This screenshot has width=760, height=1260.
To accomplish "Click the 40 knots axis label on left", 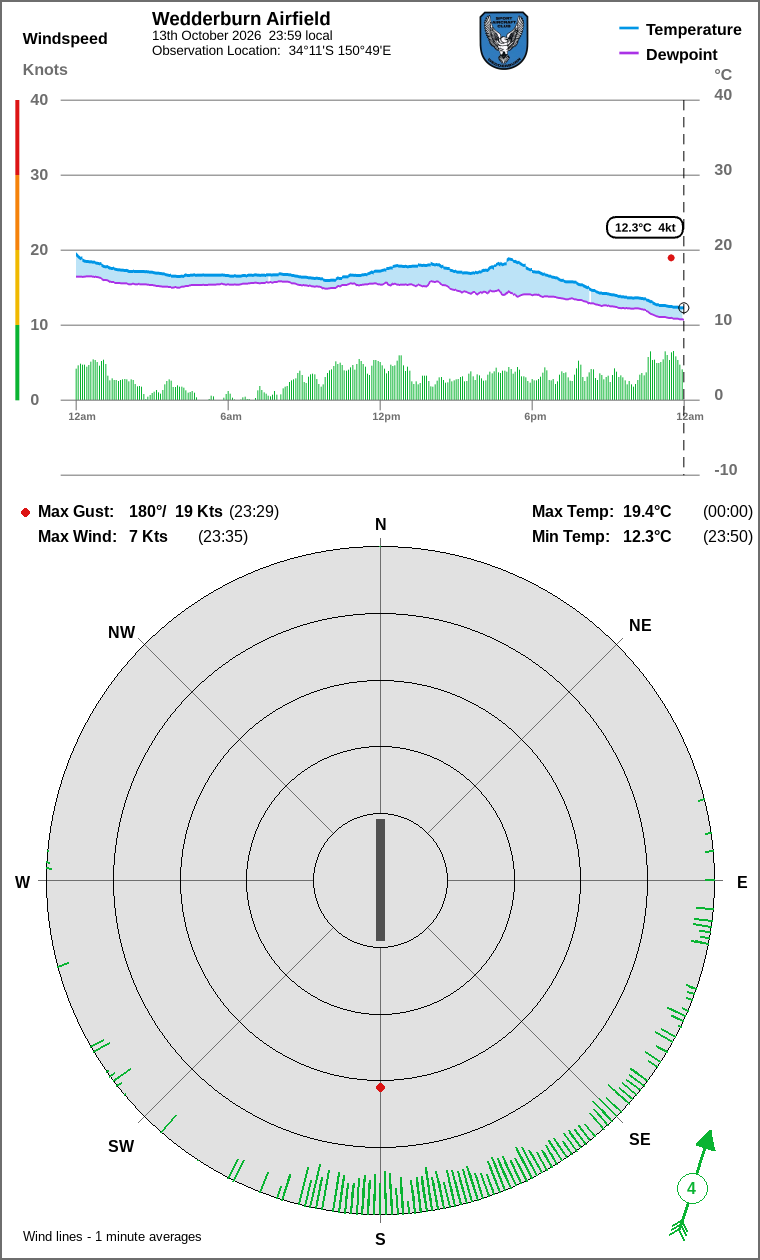I will click(39, 99).
